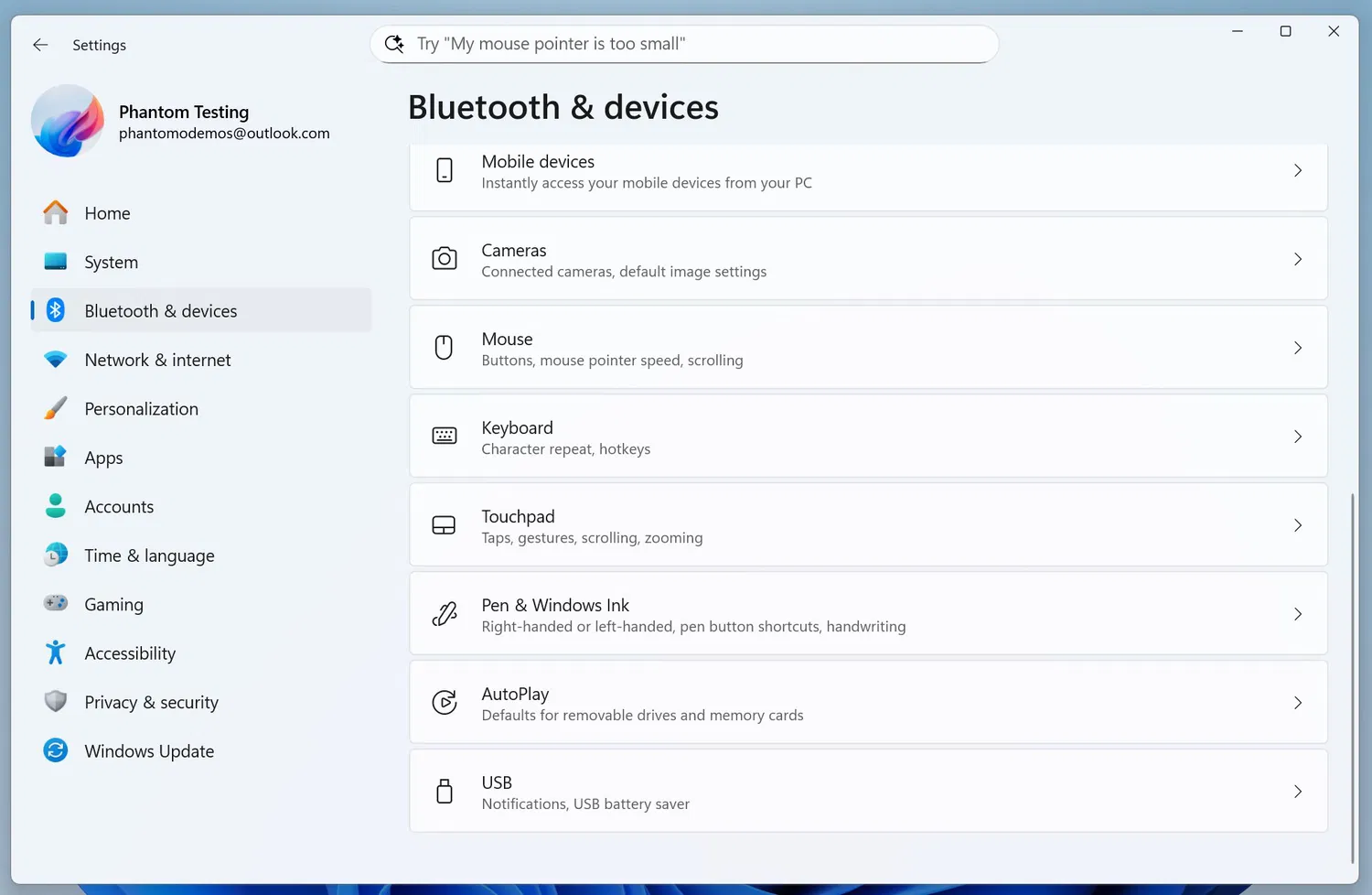The image size is (1372, 895).
Task: Click the back arrow in Settings
Action: (x=40, y=45)
